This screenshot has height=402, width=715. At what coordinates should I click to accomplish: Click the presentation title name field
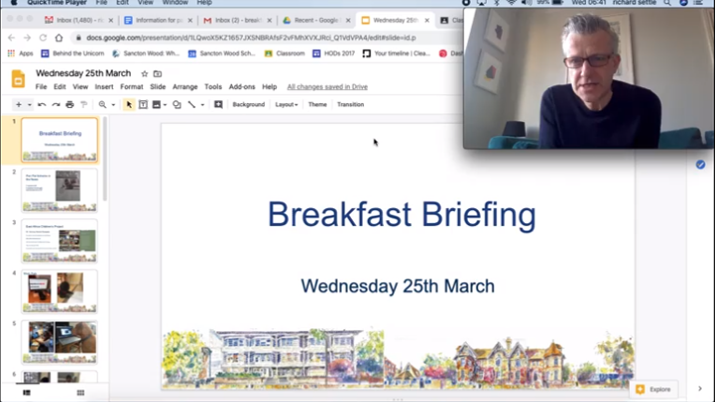(83, 73)
